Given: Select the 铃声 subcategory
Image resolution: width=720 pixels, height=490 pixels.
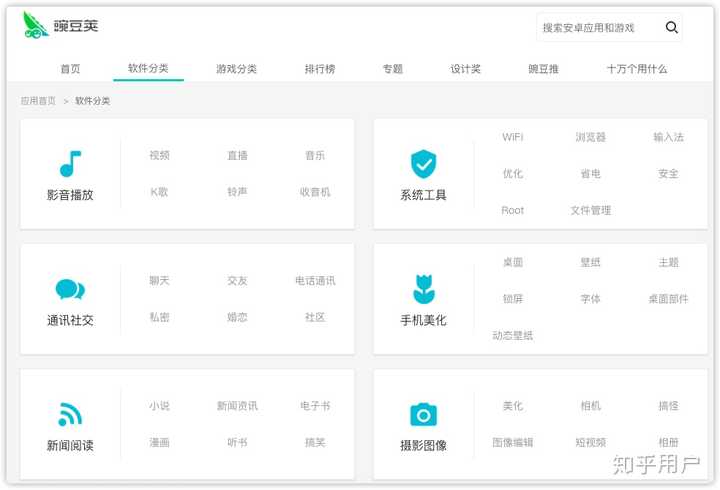Looking at the screenshot, I should (x=237, y=192).
